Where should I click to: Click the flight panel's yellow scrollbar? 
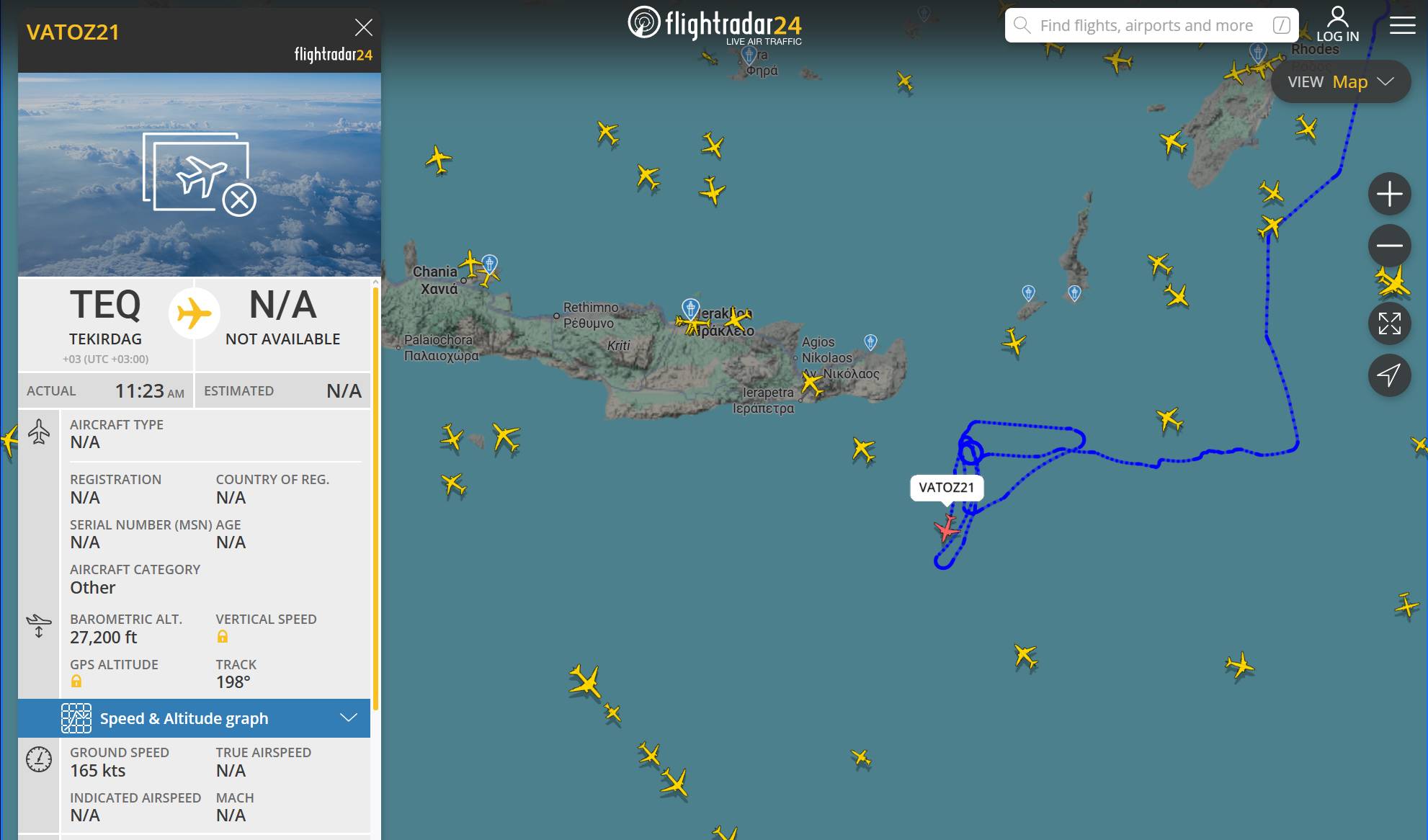pos(375,497)
